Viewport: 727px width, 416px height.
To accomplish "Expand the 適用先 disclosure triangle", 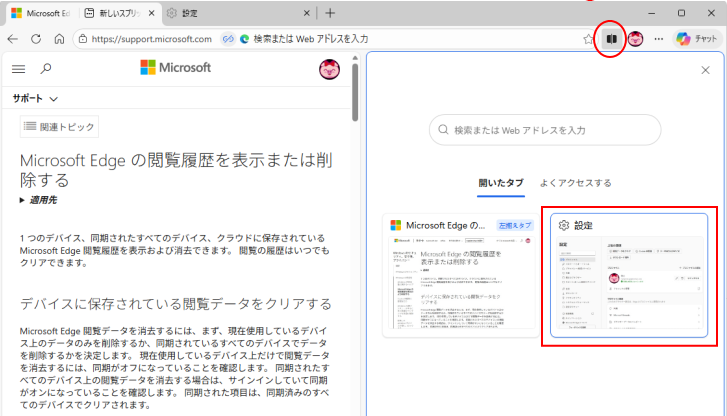I will pyautogui.click(x=22, y=200).
